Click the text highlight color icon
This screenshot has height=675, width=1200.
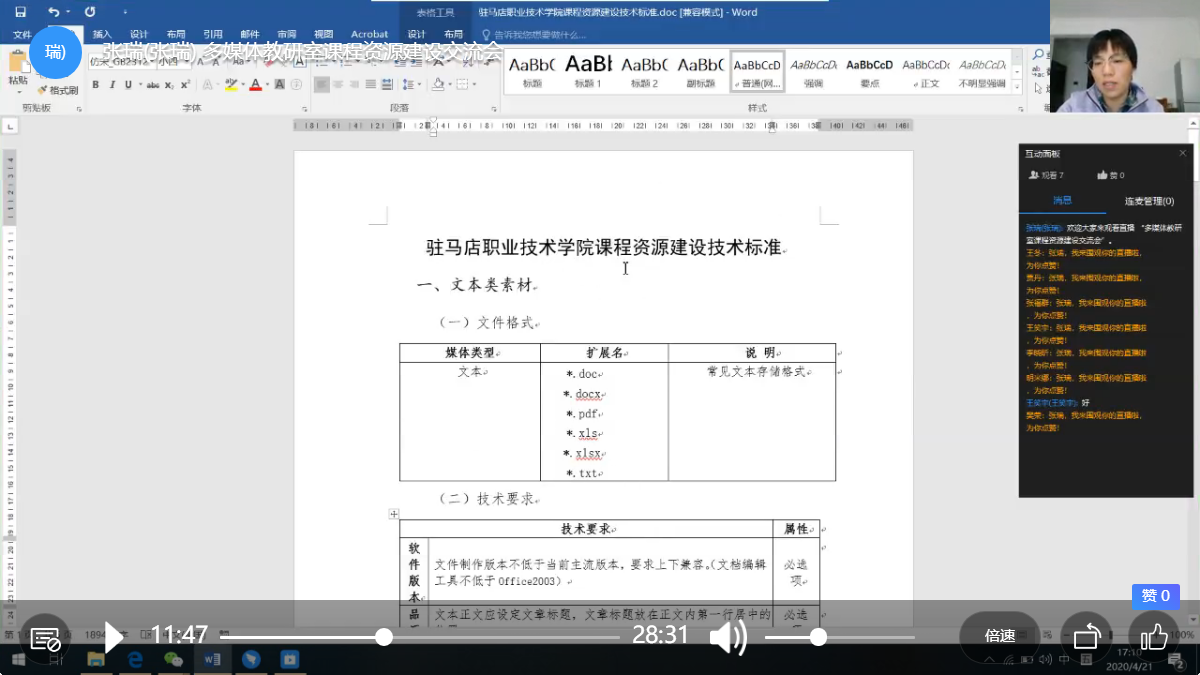coord(233,85)
